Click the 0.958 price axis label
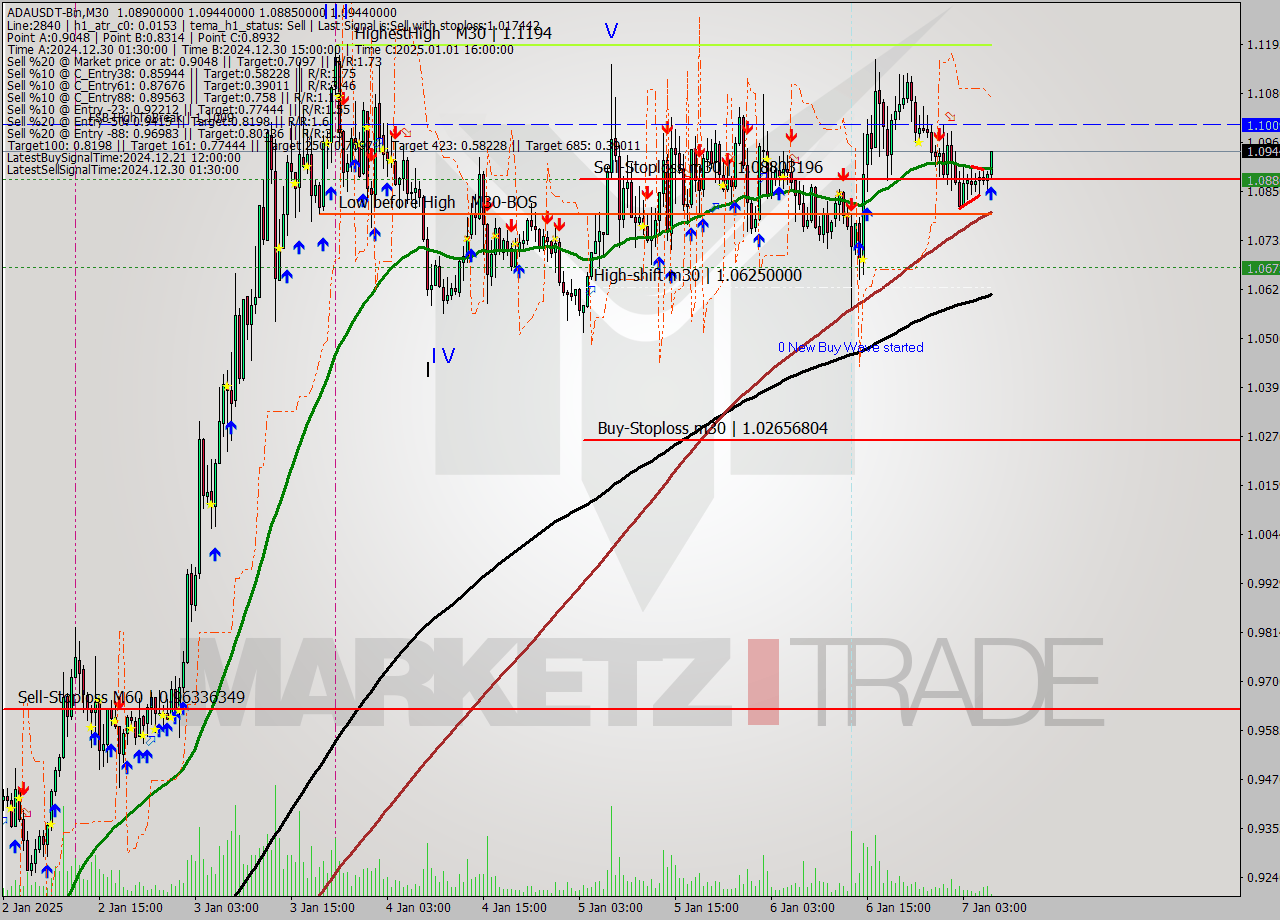The image size is (1280, 920). tap(1262, 731)
